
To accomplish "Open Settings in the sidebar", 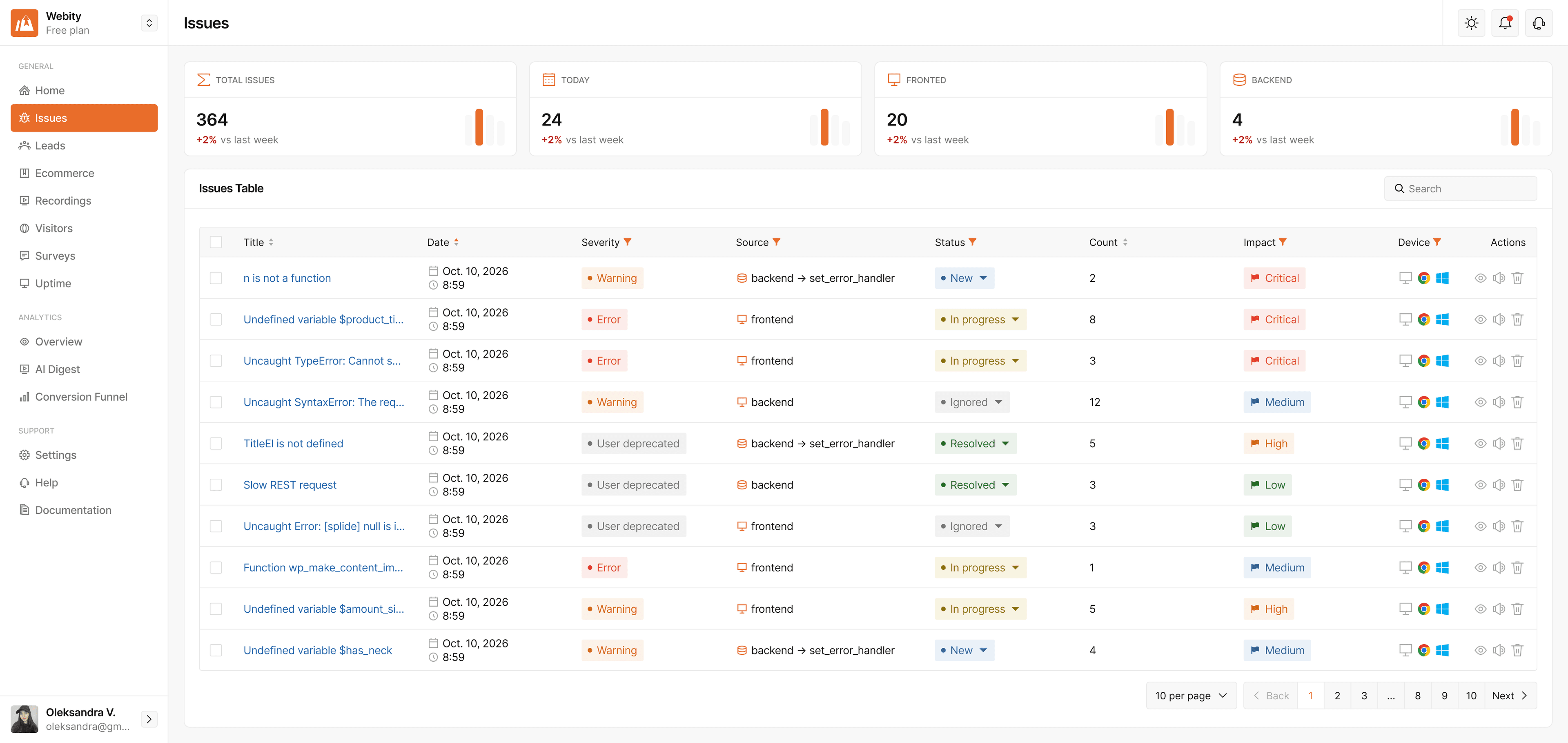I will (x=84, y=455).
